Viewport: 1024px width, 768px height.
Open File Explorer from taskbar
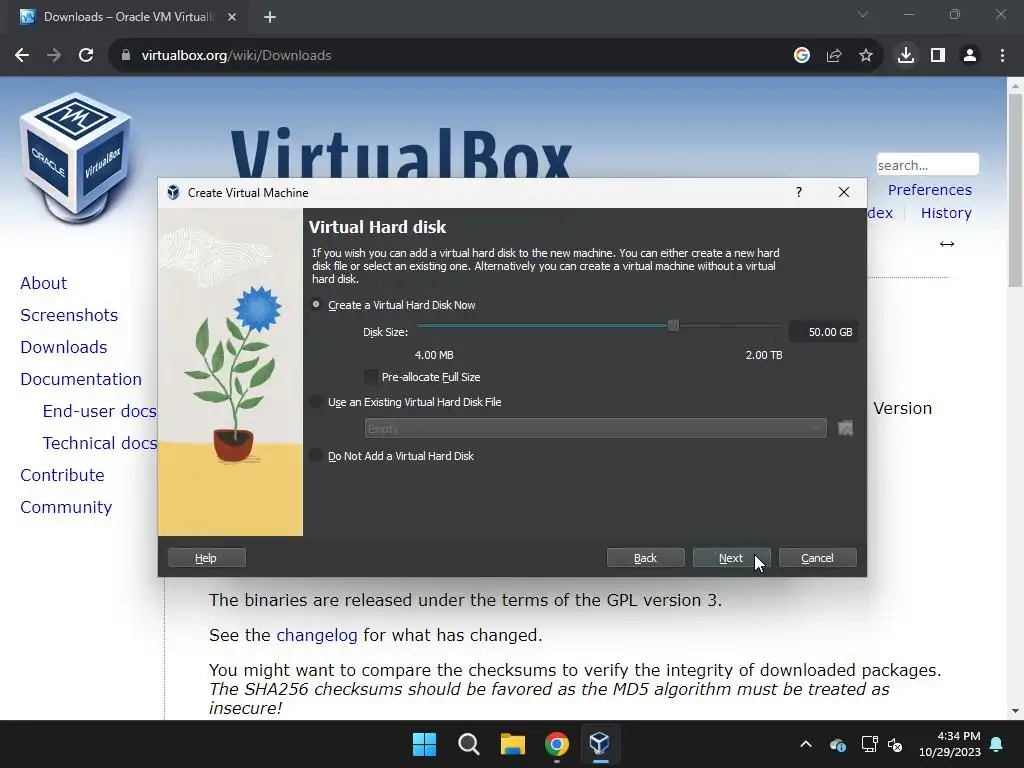pos(513,744)
